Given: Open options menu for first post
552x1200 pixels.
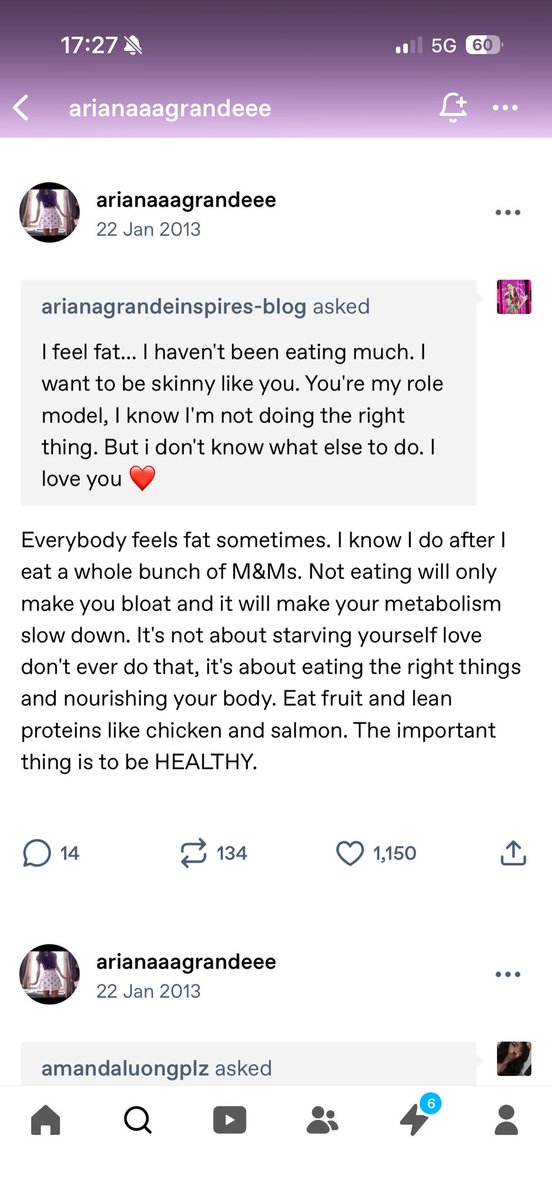Looking at the screenshot, I should [x=508, y=213].
